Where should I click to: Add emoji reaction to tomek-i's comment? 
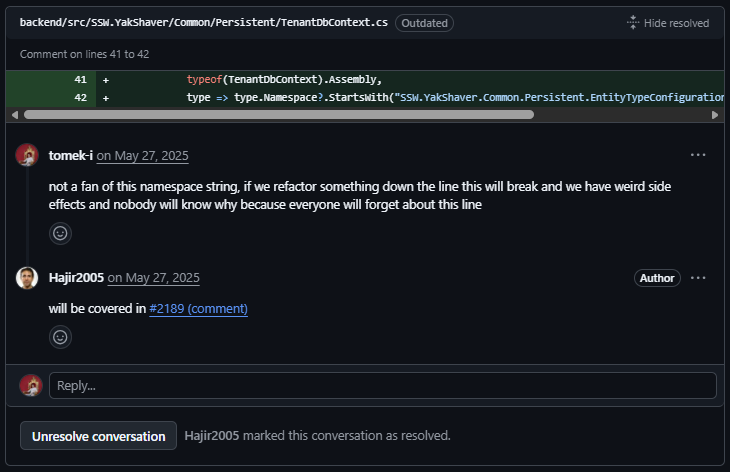61,233
